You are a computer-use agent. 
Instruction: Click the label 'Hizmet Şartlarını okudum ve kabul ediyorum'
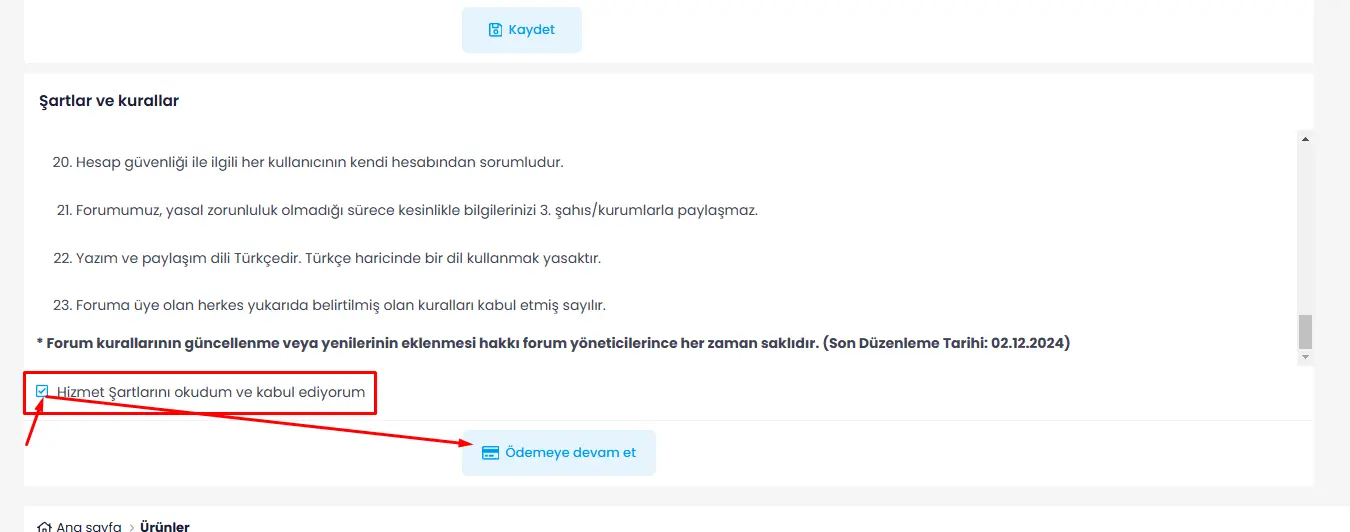[x=211, y=392]
